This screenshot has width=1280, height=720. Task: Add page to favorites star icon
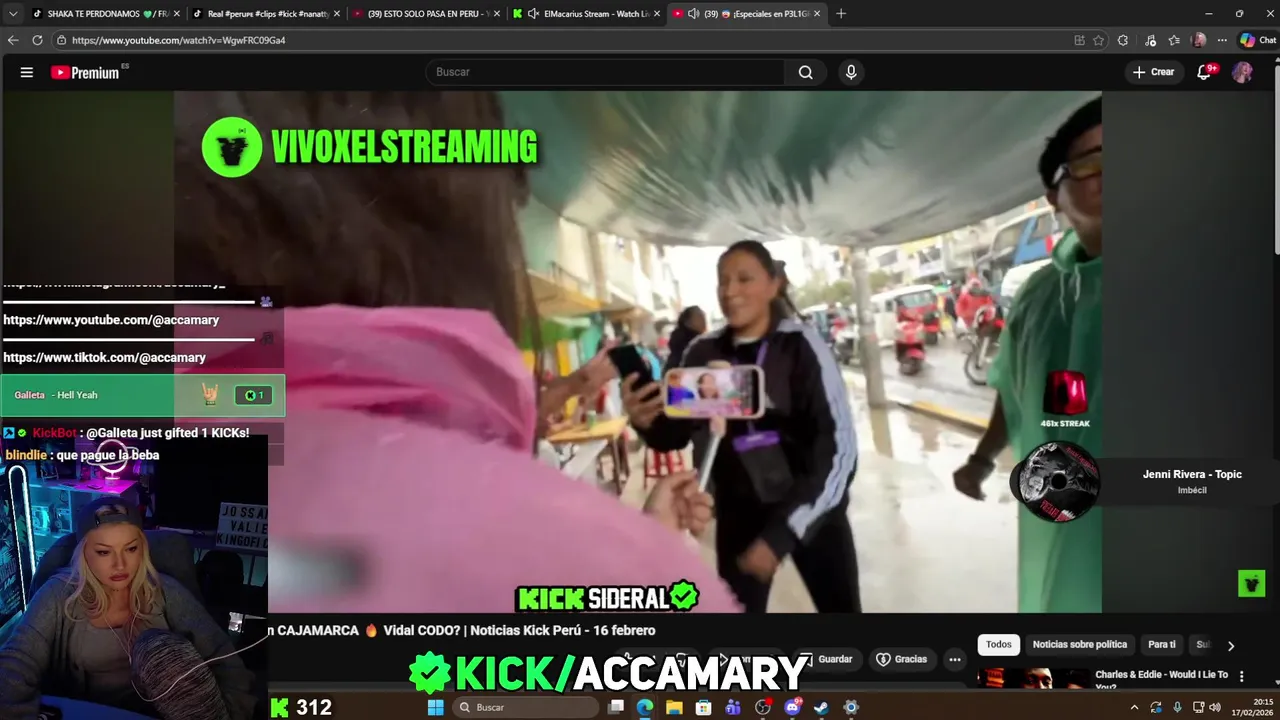tap(1098, 40)
